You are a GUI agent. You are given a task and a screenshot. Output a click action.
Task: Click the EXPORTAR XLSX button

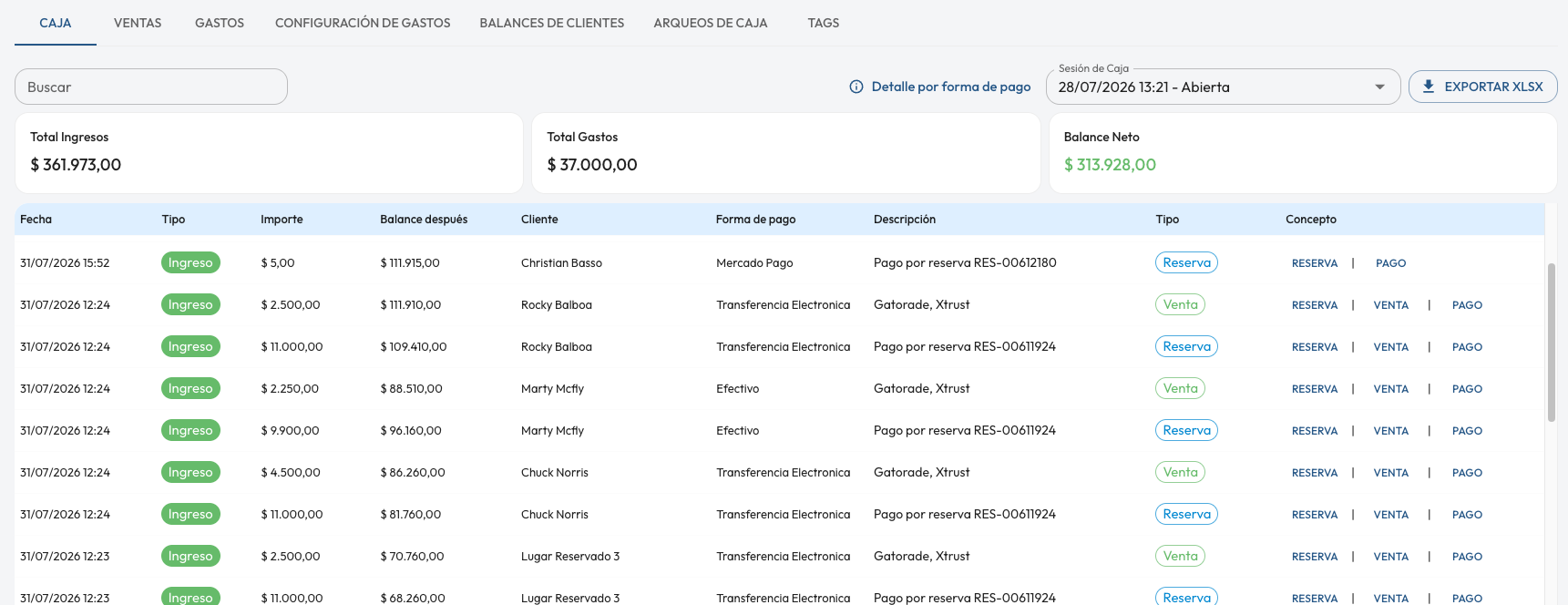(x=1482, y=87)
